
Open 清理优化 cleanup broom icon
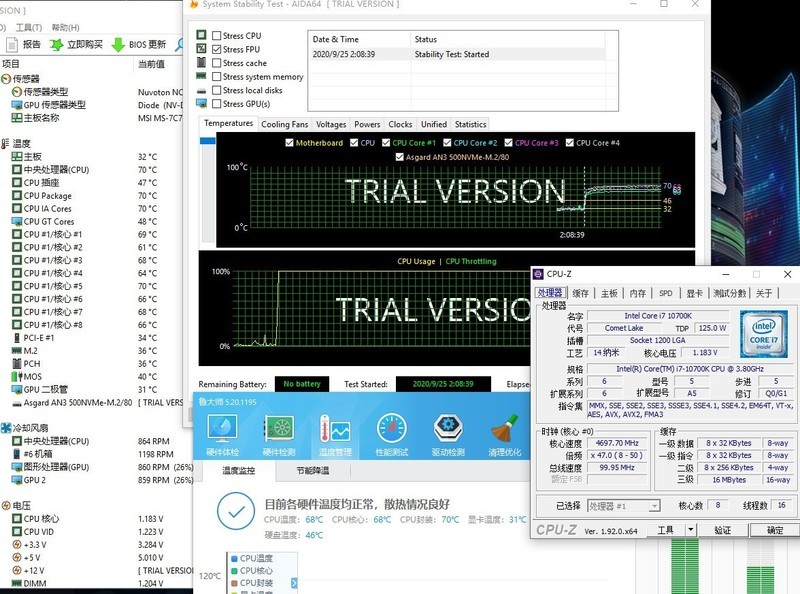[x=505, y=429]
